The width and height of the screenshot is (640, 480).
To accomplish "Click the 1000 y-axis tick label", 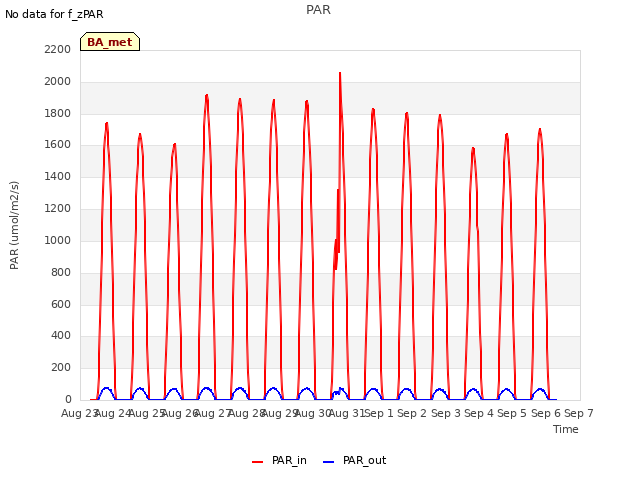I will coord(58,240).
